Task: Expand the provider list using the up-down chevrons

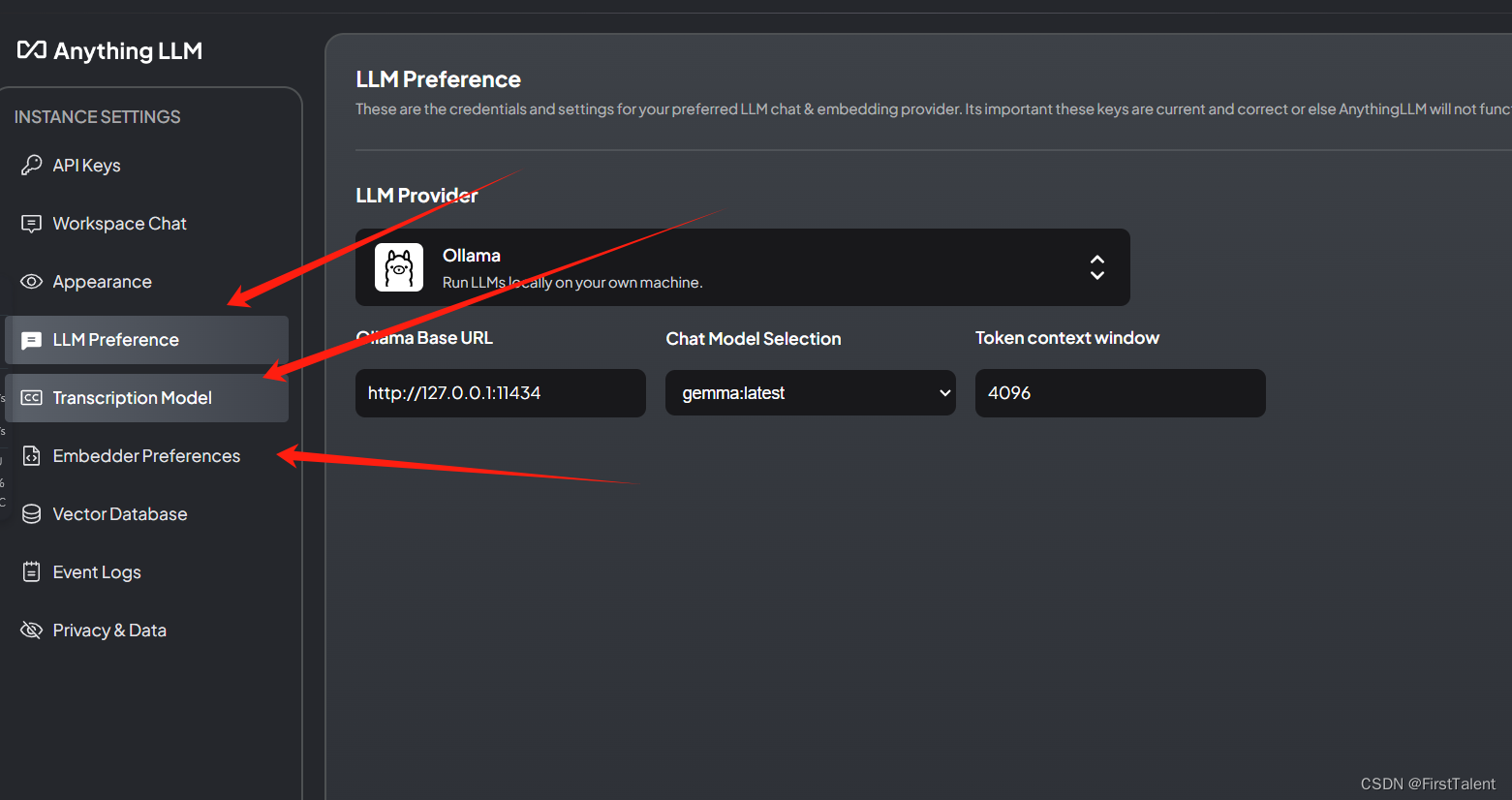Action: click(1097, 267)
